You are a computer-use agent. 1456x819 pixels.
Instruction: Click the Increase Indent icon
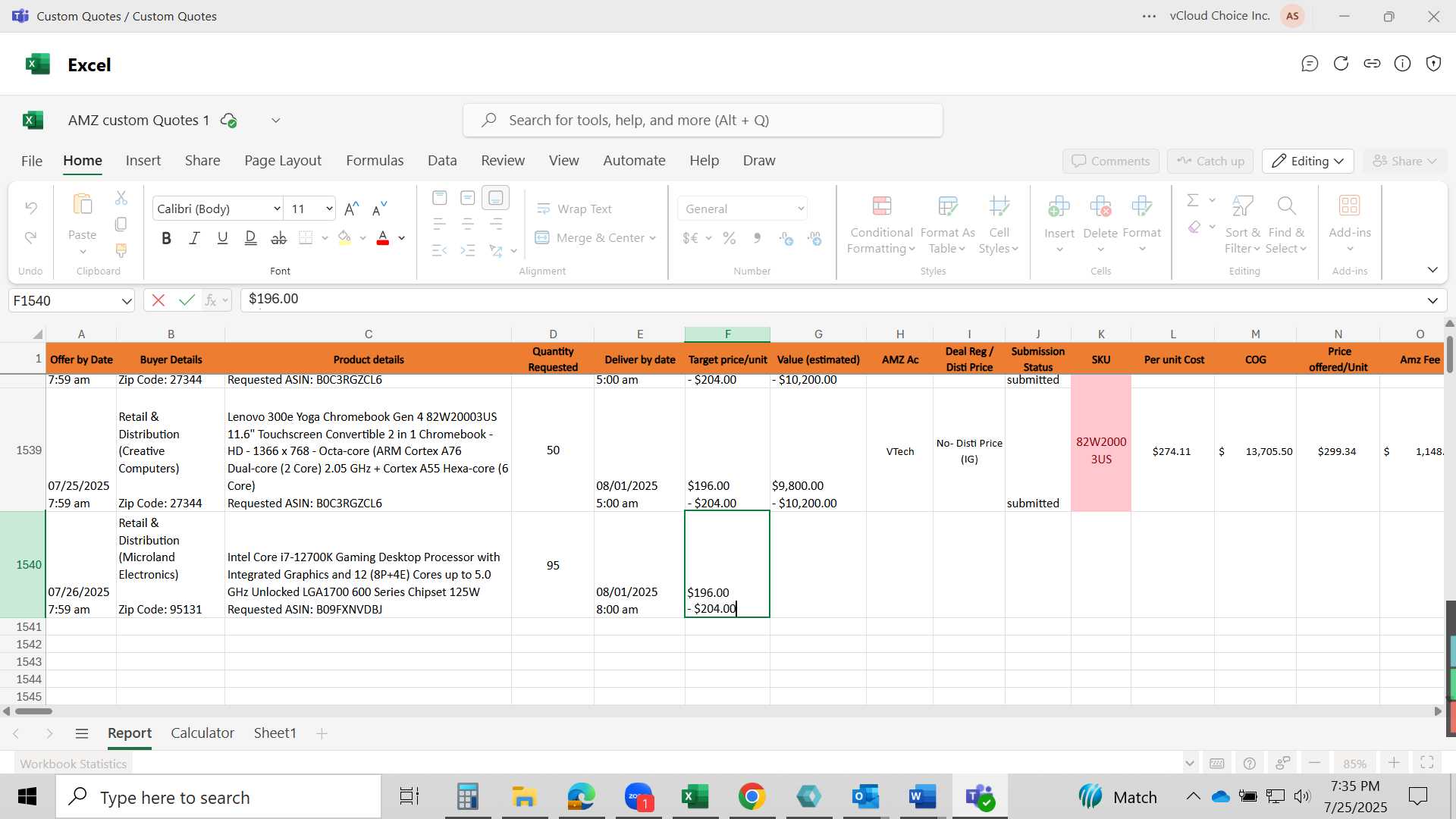point(468,250)
